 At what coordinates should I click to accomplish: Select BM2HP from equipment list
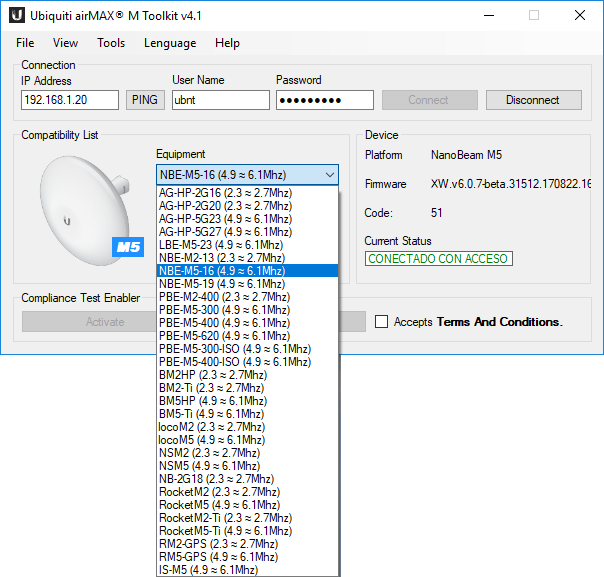[x=248, y=375]
